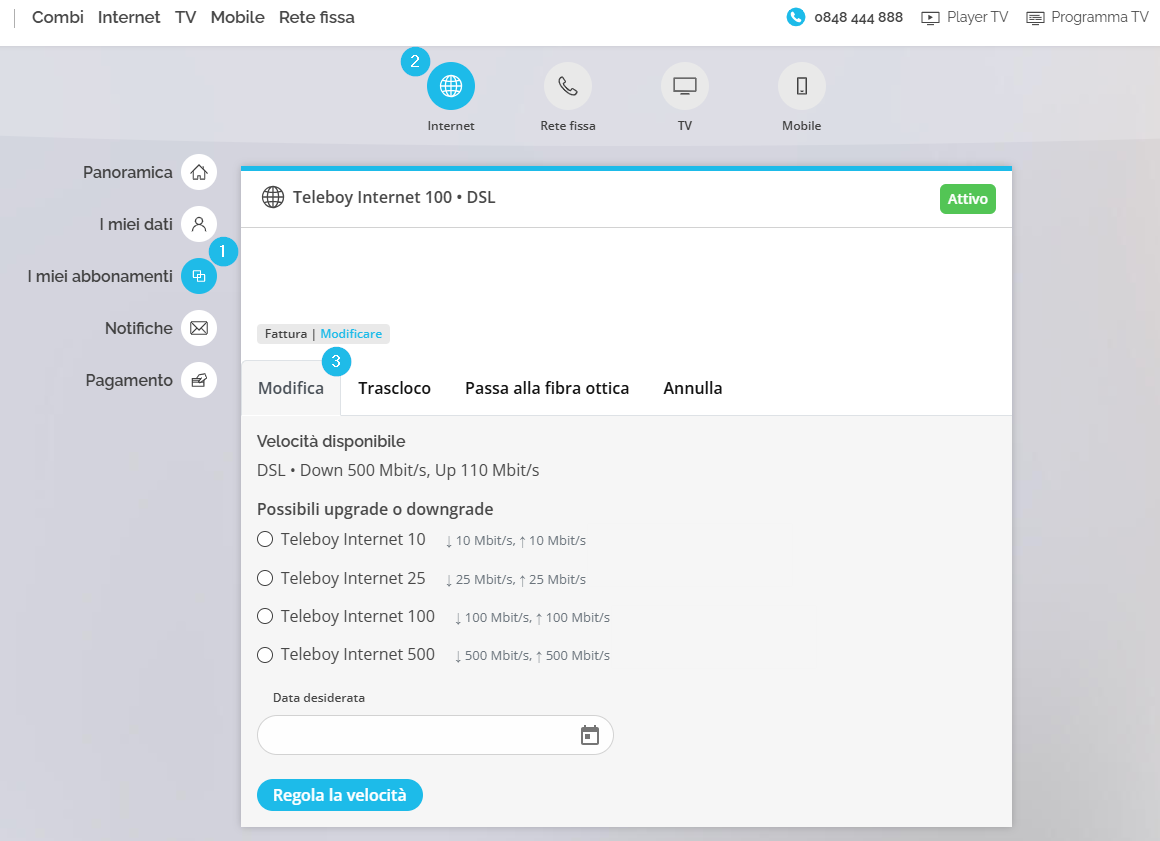Open the Internet top menu item
Screen dimensions: 1160x841
[x=129, y=17]
